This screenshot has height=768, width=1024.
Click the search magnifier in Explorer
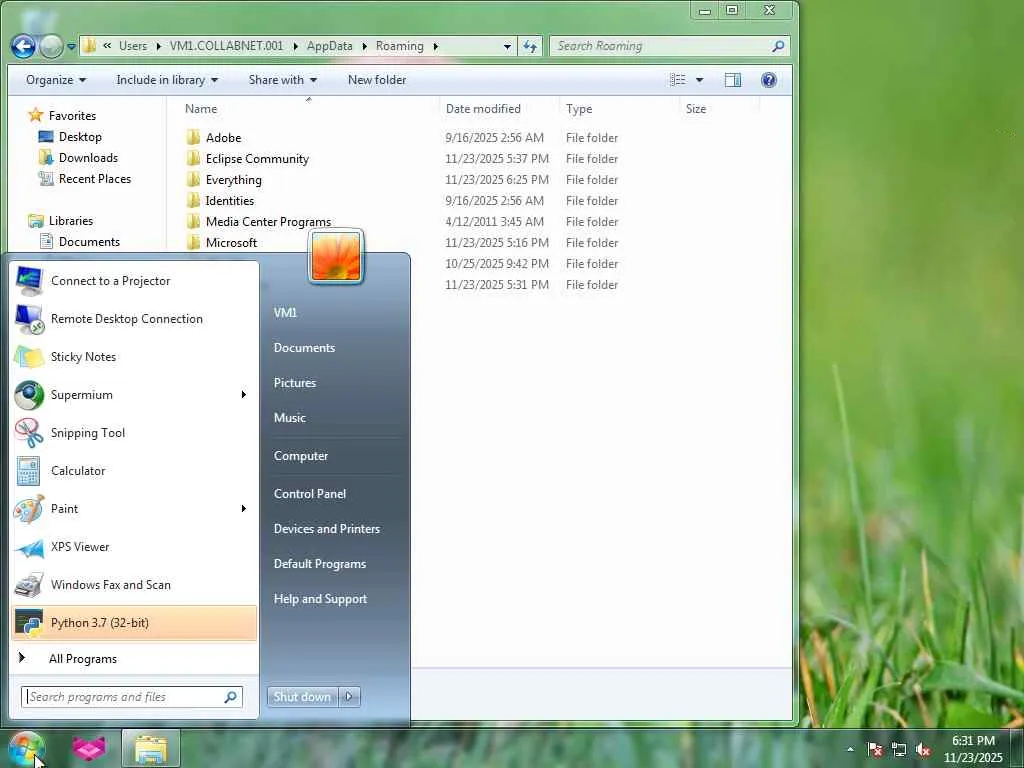coord(777,46)
